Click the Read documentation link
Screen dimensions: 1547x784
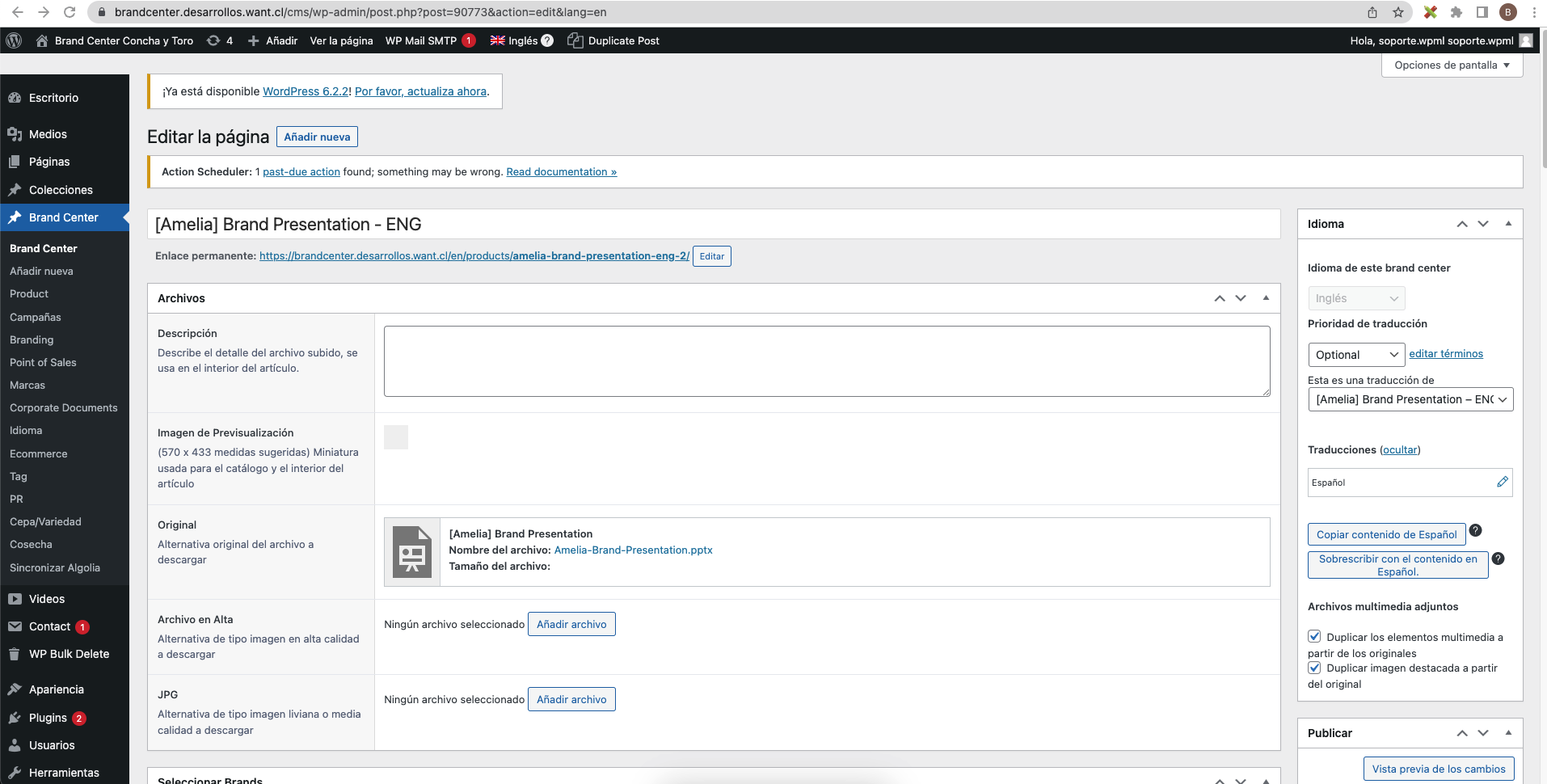coord(562,171)
